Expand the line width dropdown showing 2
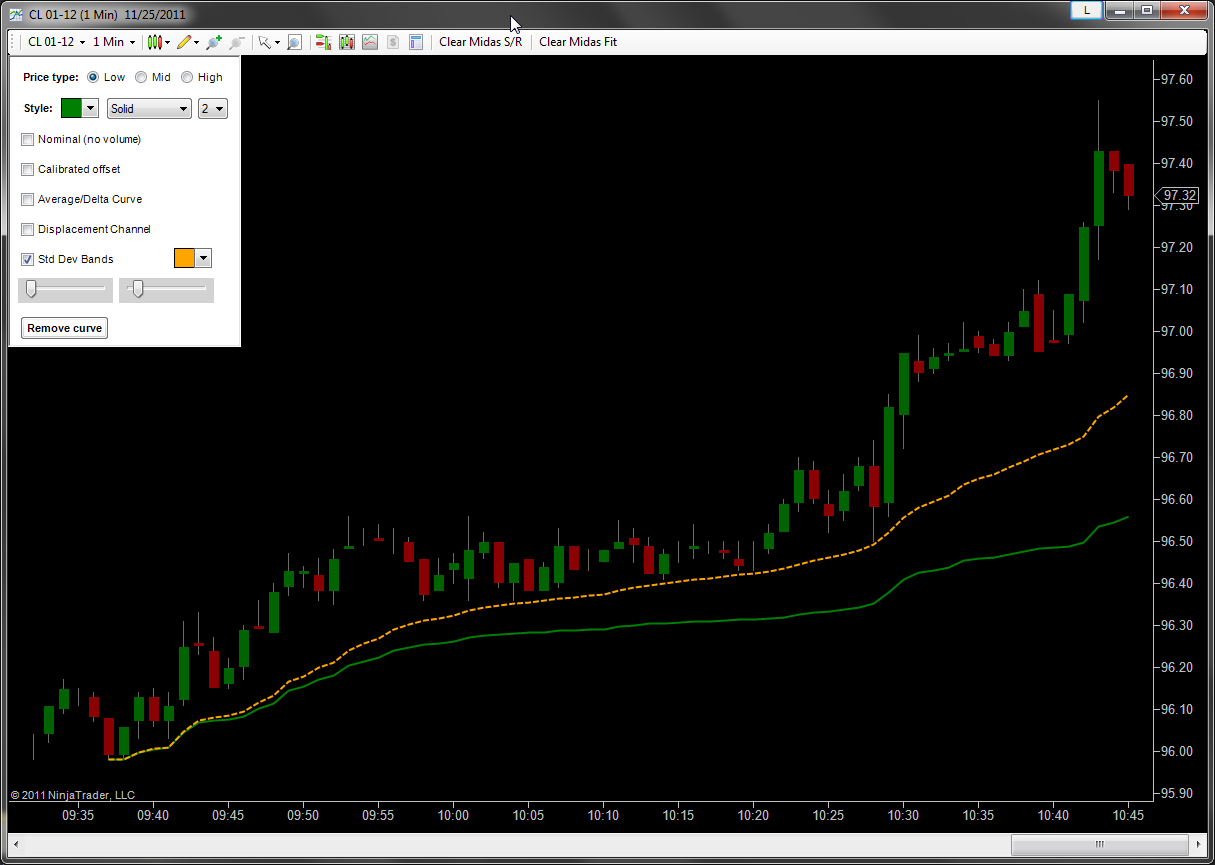 click(x=213, y=109)
